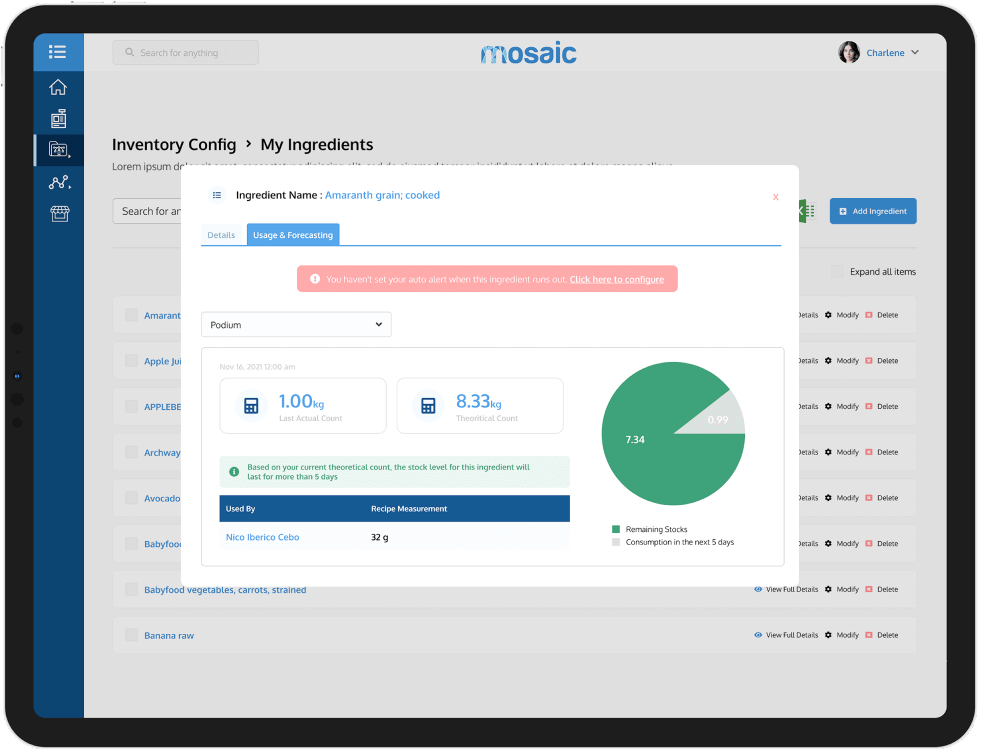
Task: Select the checkbox beside Banana raw
Action: pyautogui.click(x=131, y=635)
